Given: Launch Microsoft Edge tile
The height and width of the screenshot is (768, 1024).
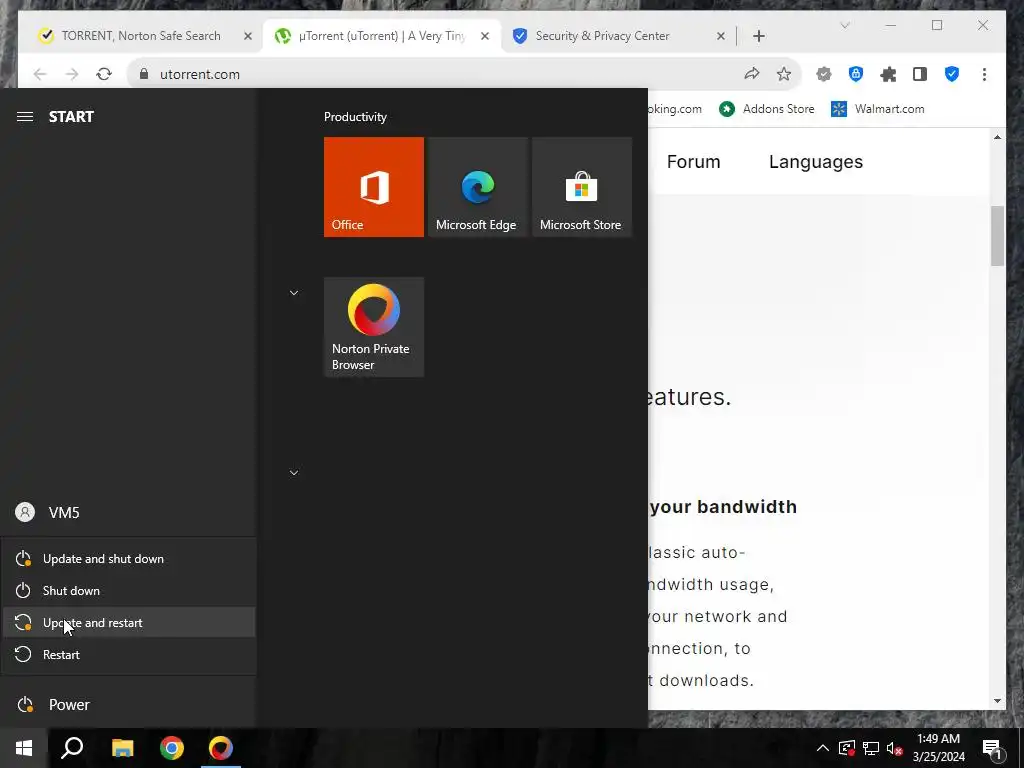Looking at the screenshot, I should pos(477,187).
